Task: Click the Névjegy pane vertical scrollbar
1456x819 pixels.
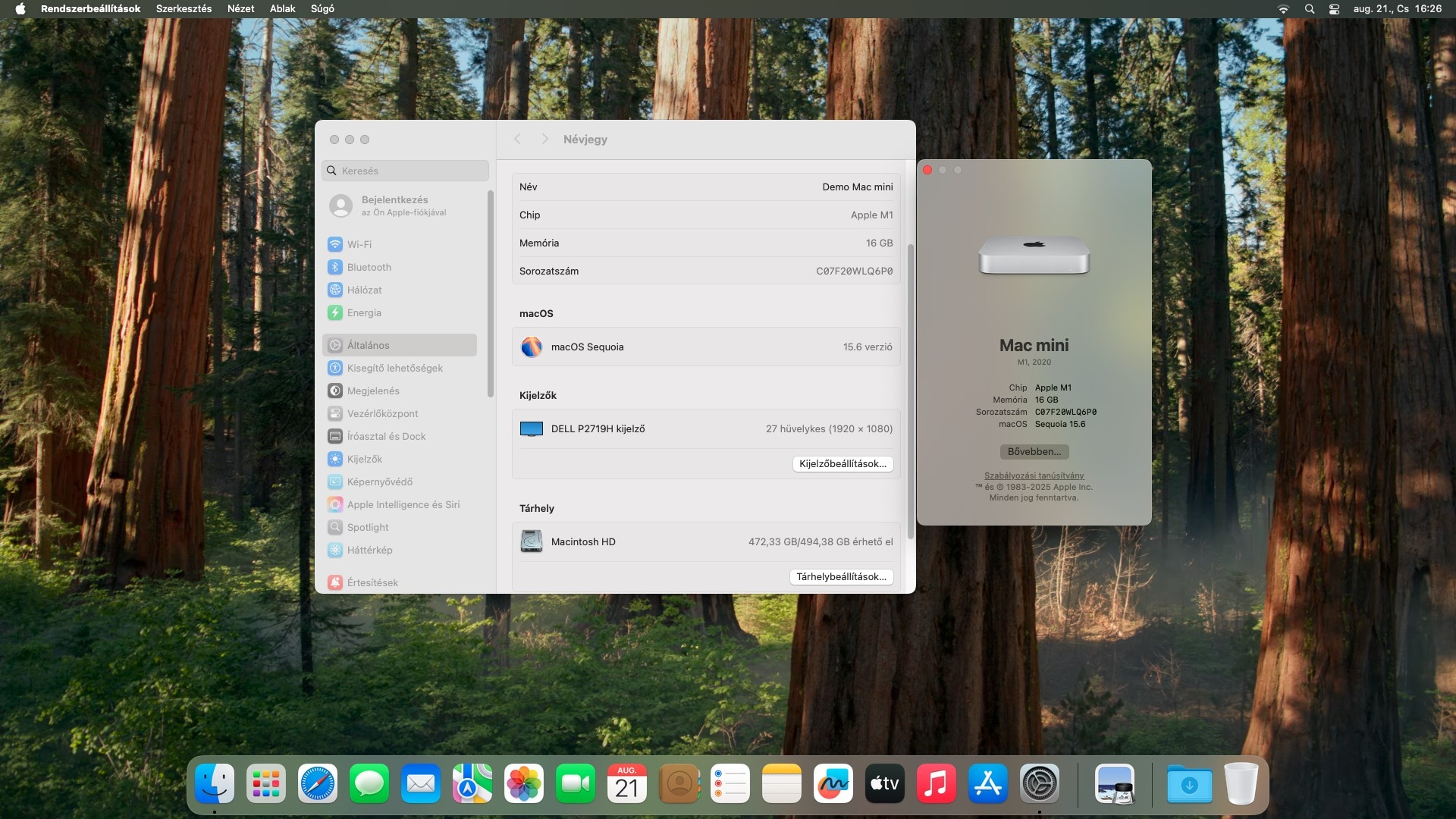Action: pos(910,391)
